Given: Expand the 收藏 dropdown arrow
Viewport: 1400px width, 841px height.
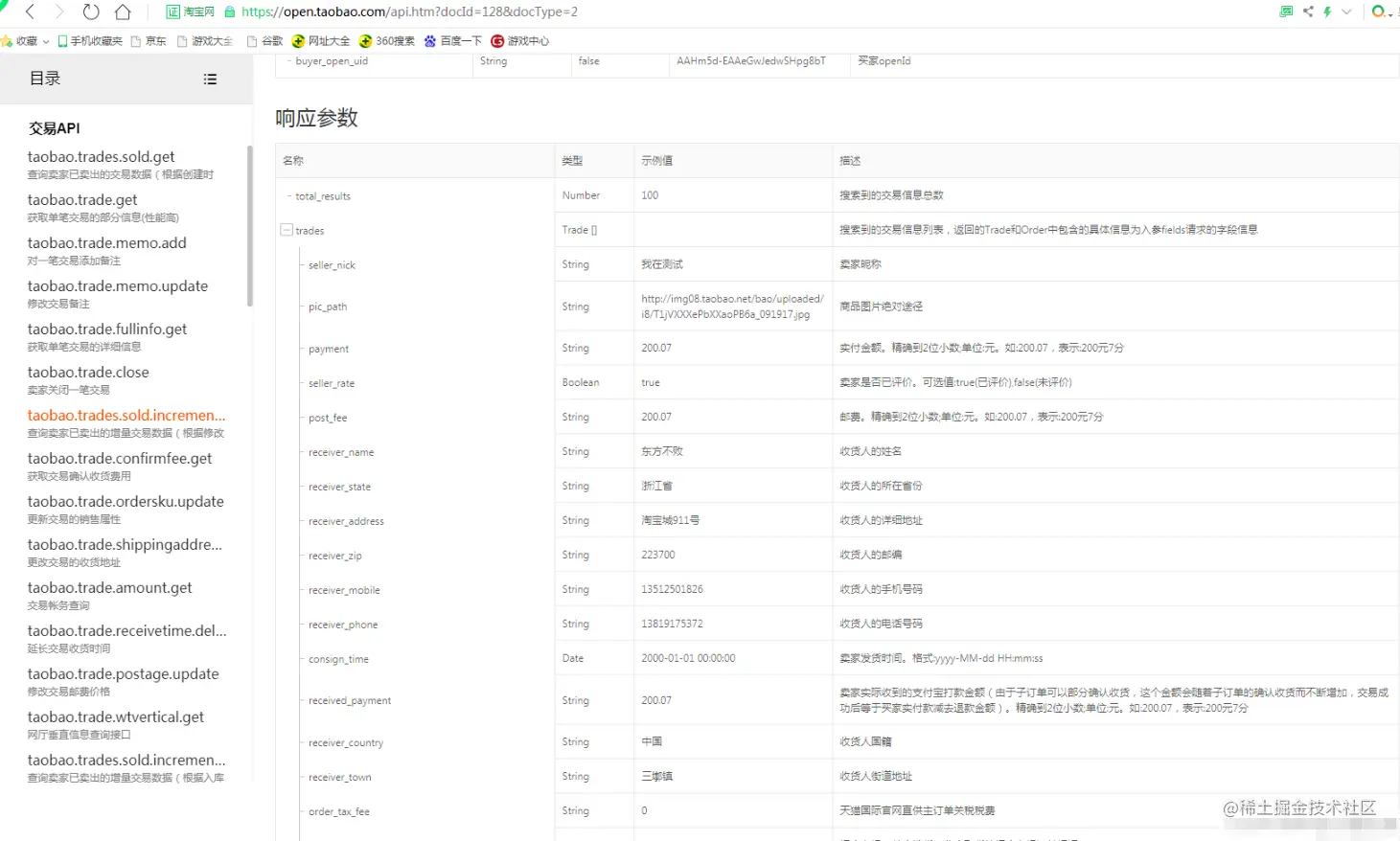Looking at the screenshot, I should 46,41.
